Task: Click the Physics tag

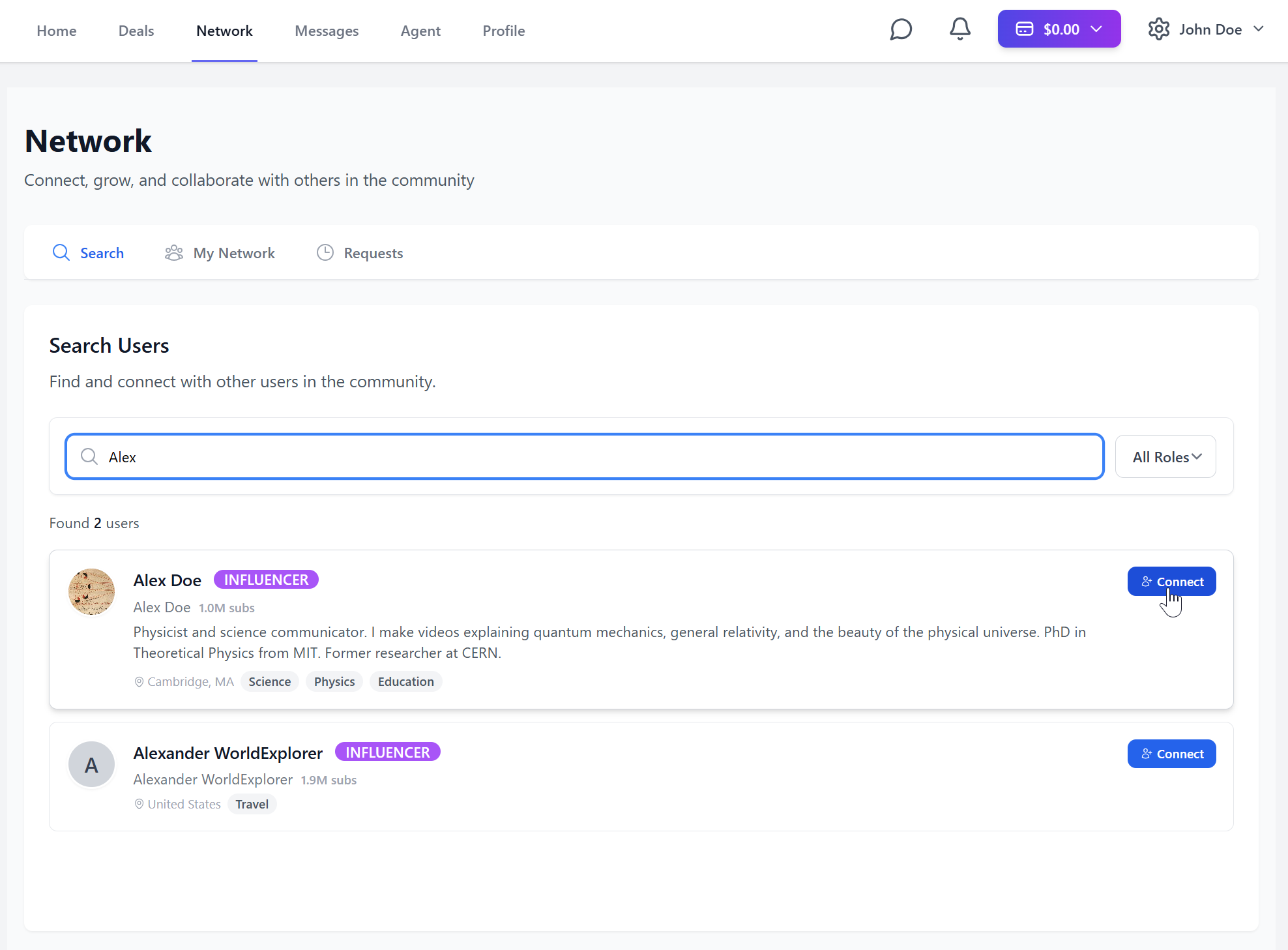Action: (x=334, y=681)
